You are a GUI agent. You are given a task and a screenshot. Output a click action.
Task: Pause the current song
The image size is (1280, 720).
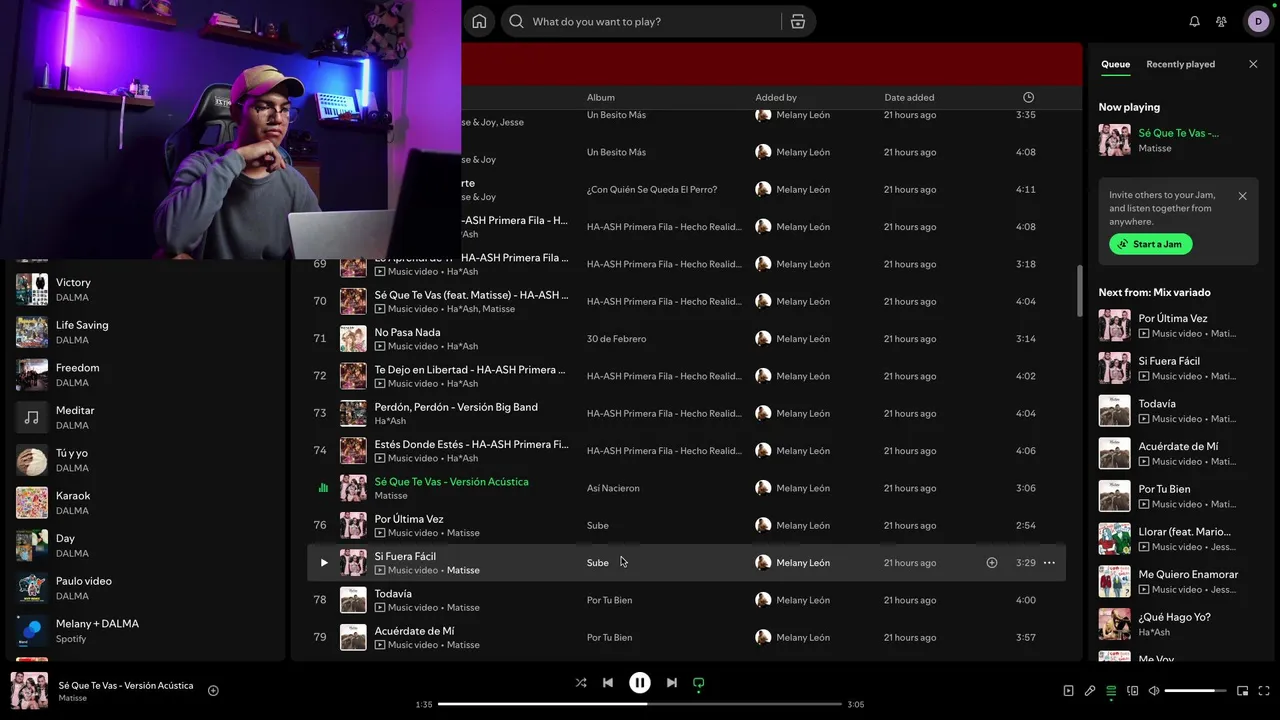tap(640, 683)
